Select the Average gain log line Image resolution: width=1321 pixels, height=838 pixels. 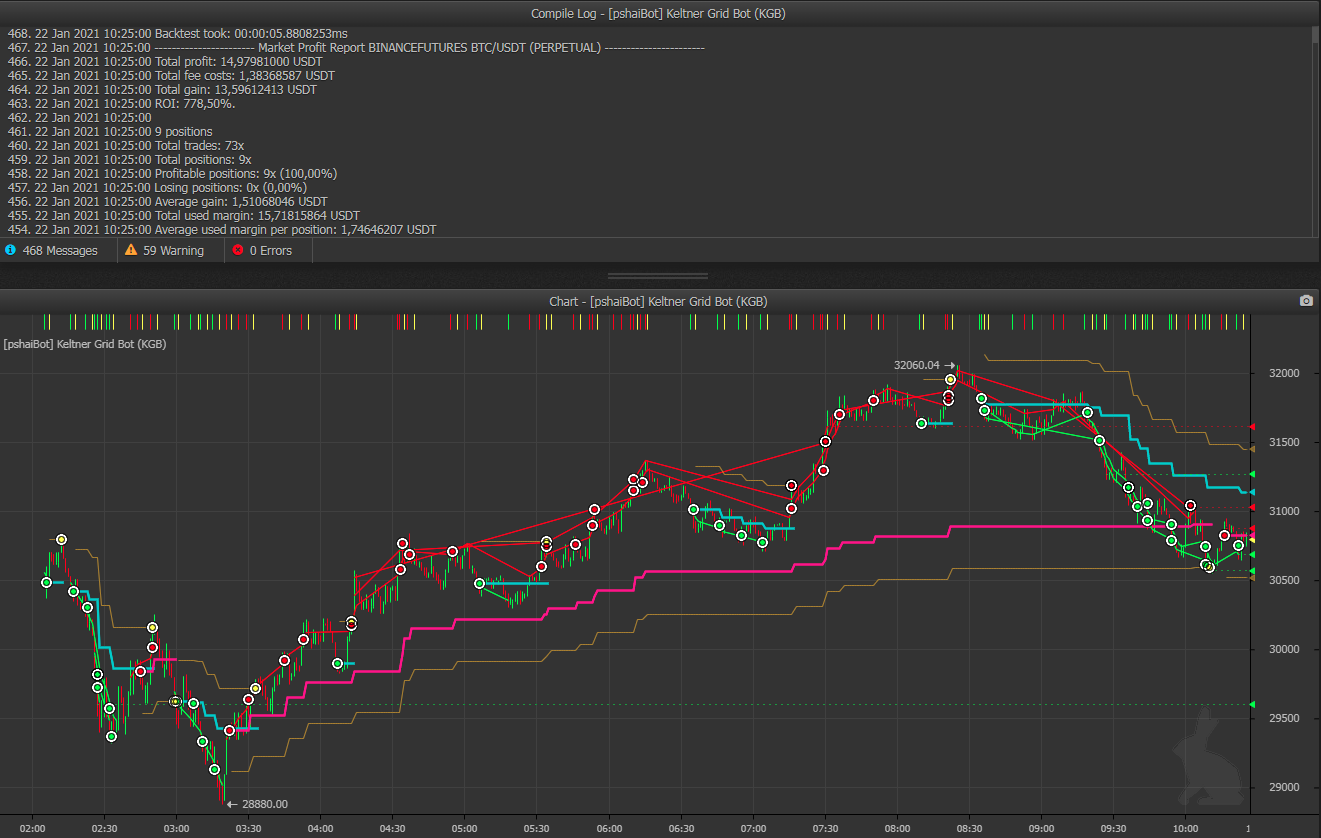coord(167,201)
